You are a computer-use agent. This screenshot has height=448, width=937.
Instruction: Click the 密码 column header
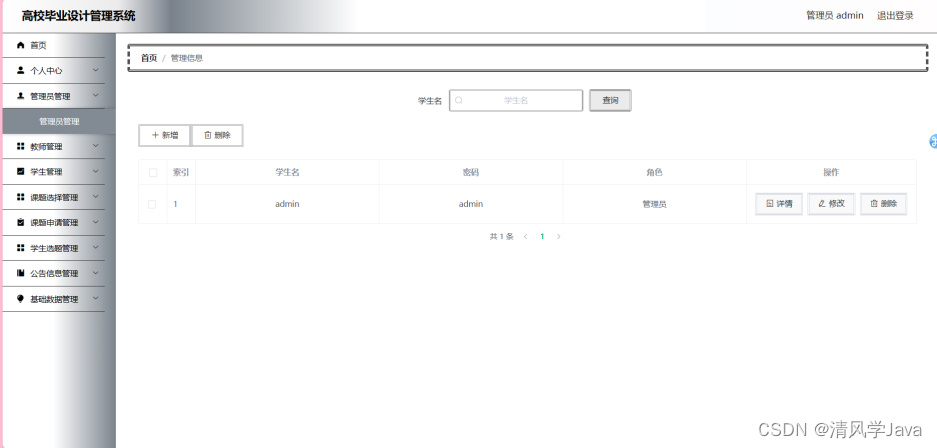tap(471, 172)
